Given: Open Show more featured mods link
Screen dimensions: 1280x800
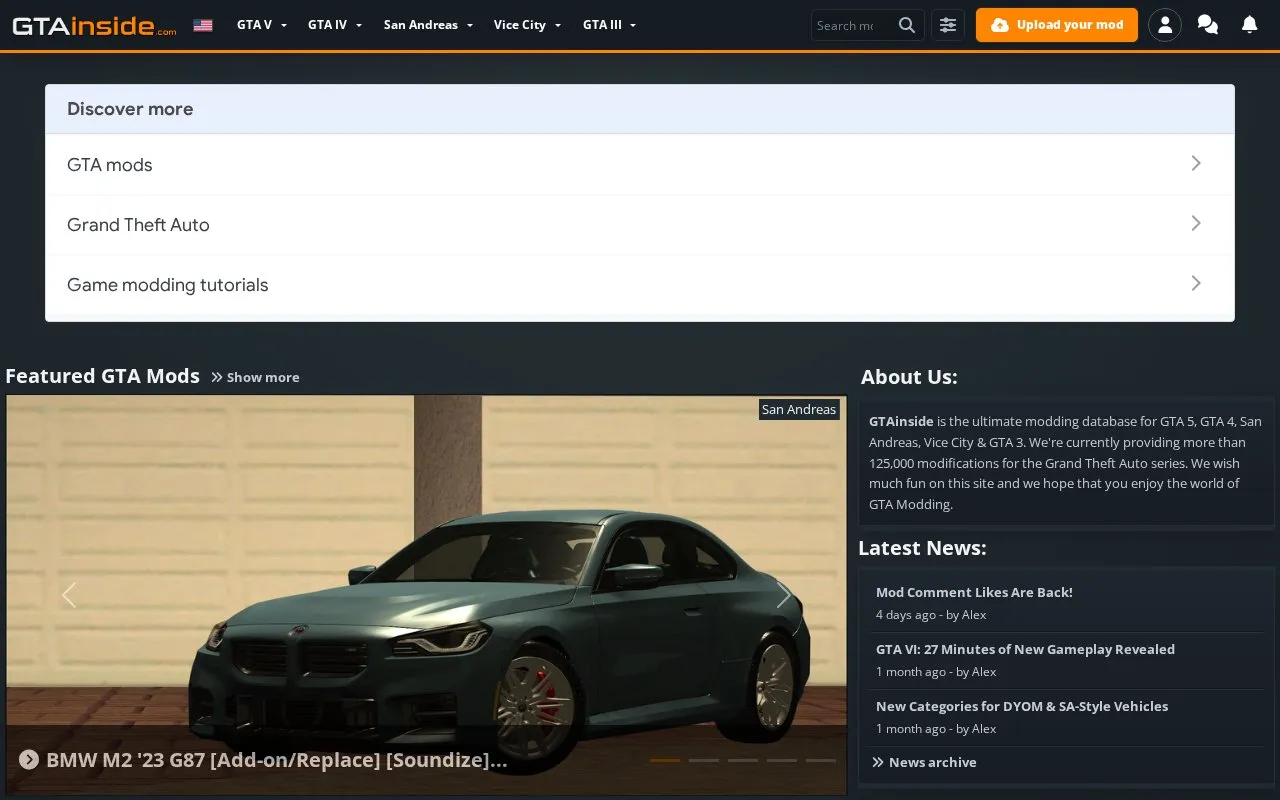Looking at the screenshot, I should click(255, 377).
